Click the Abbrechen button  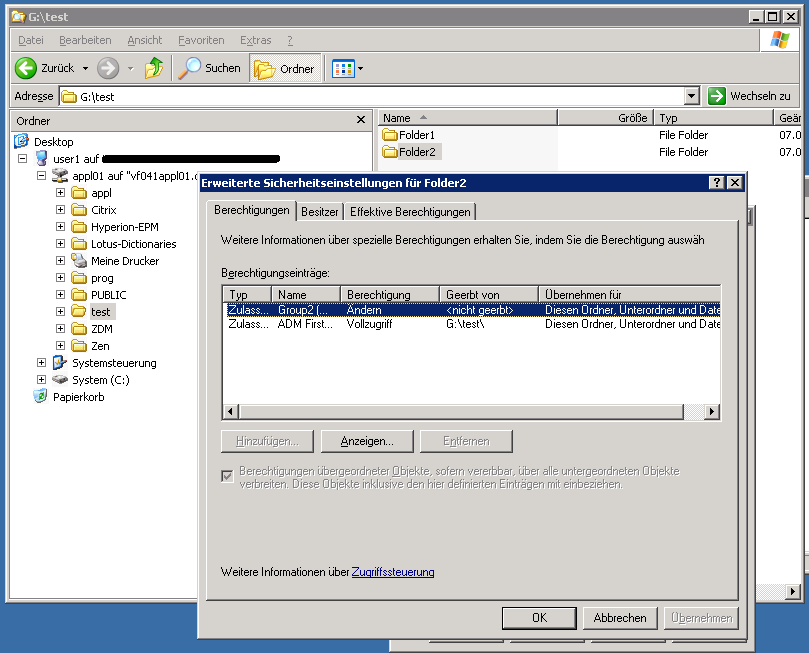coord(620,618)
